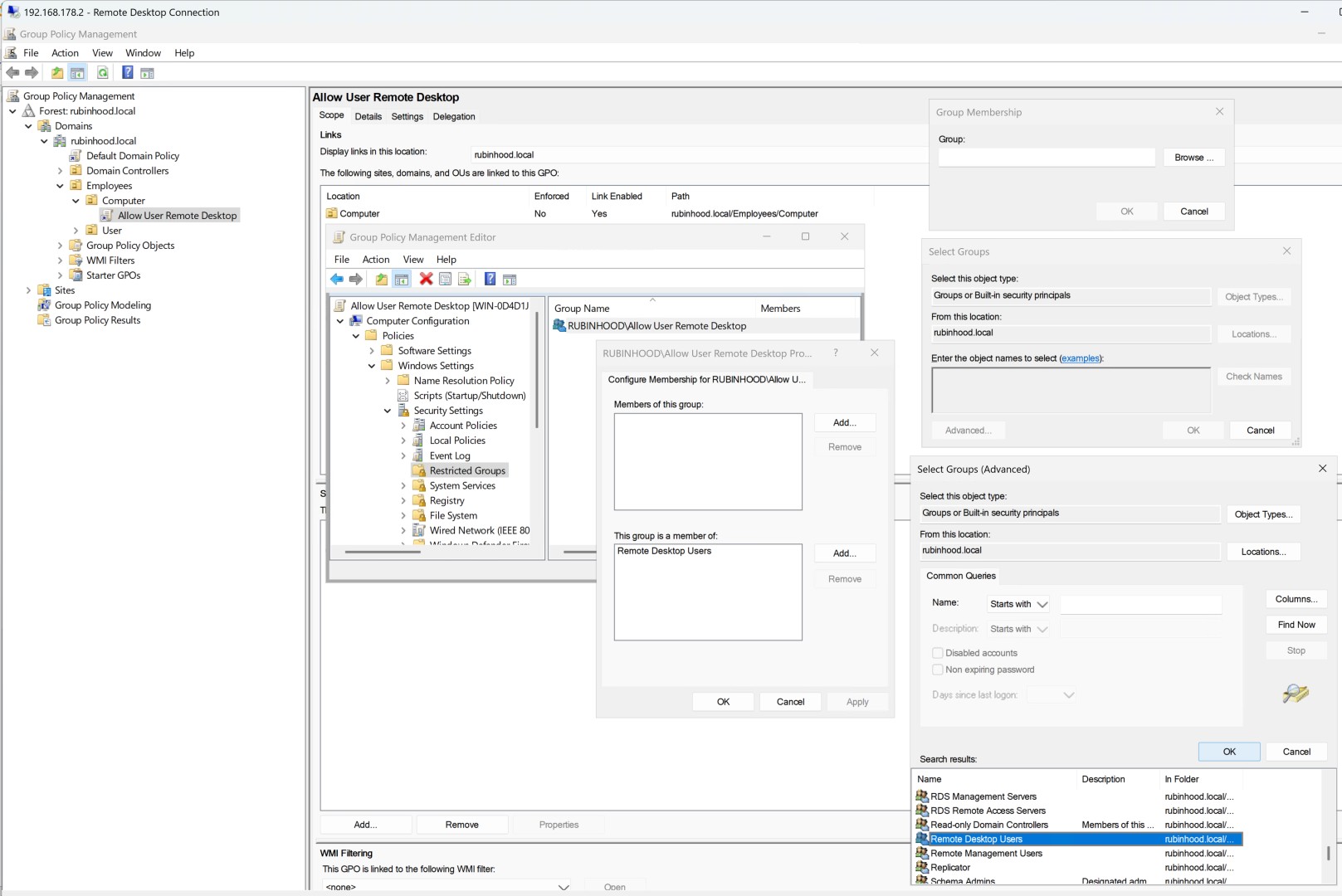This screenshot has width=1342, height=896.
Task: Expand the Domain Controllers node
Action: [x=60, y=171]
